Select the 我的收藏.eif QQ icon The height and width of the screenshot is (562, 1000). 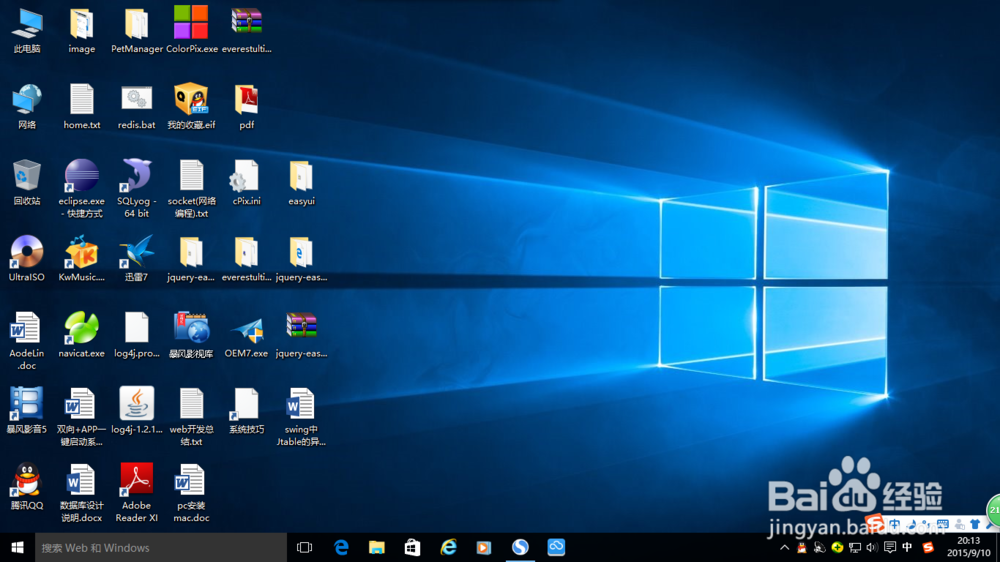(x=191, y=107)
